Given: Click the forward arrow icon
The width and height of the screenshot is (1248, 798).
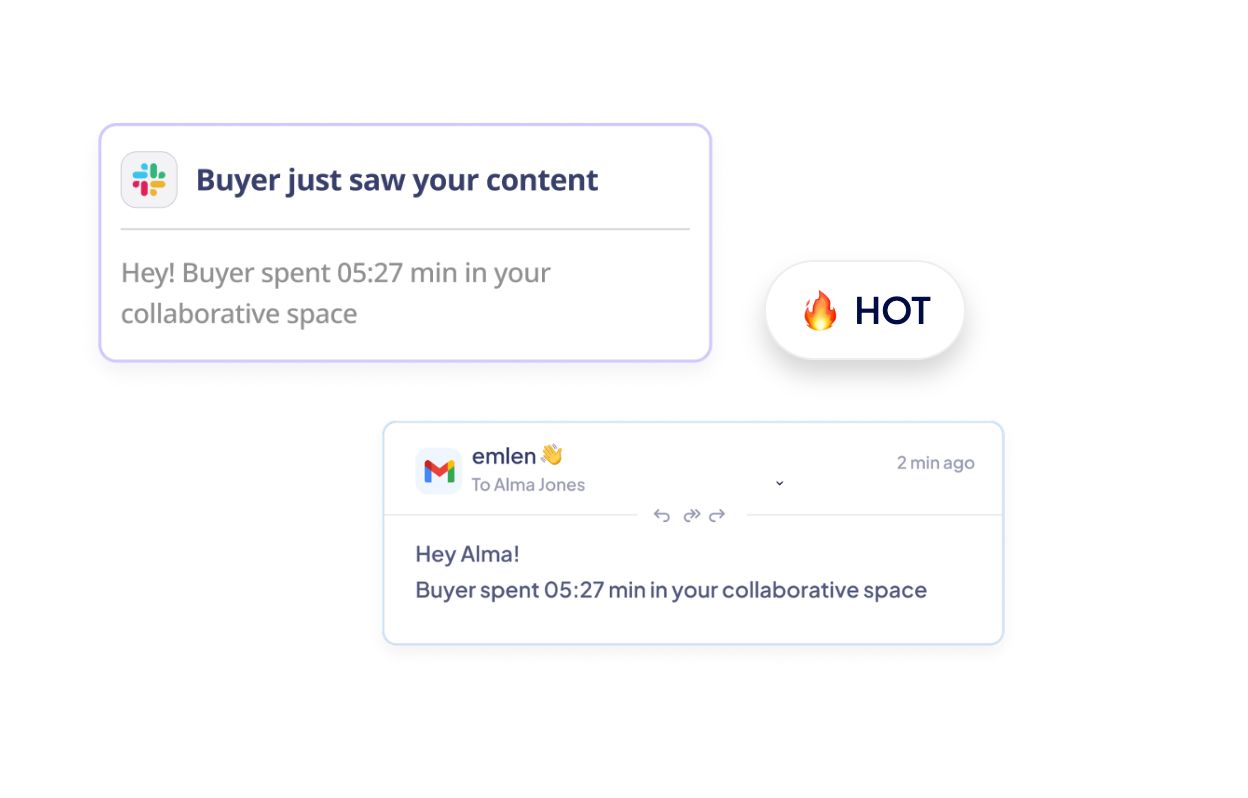Looking at the screenshot, I should click(x=717, y=516).
